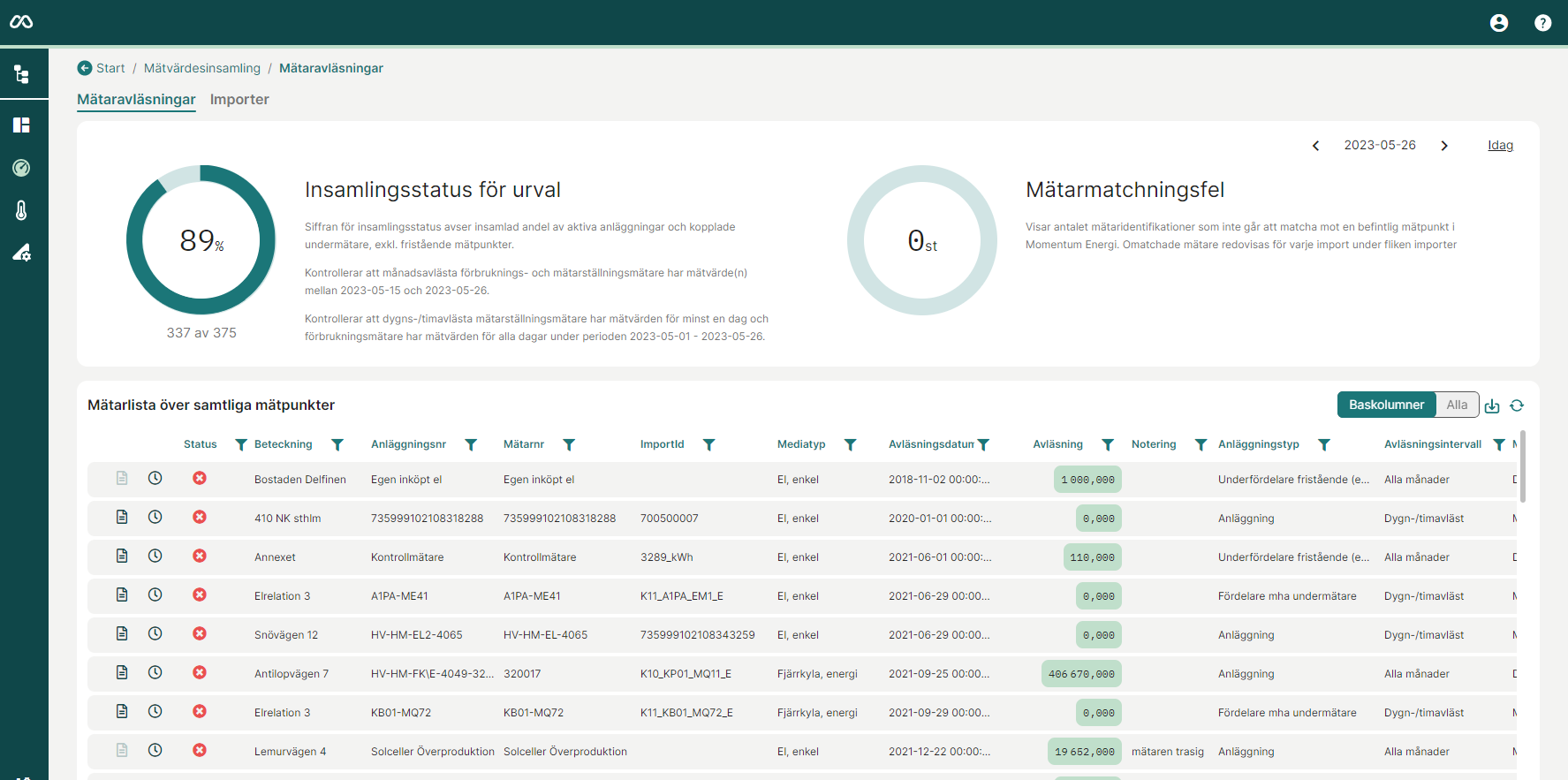
Task: Open Status column filter
Action: tap(240, 444)
